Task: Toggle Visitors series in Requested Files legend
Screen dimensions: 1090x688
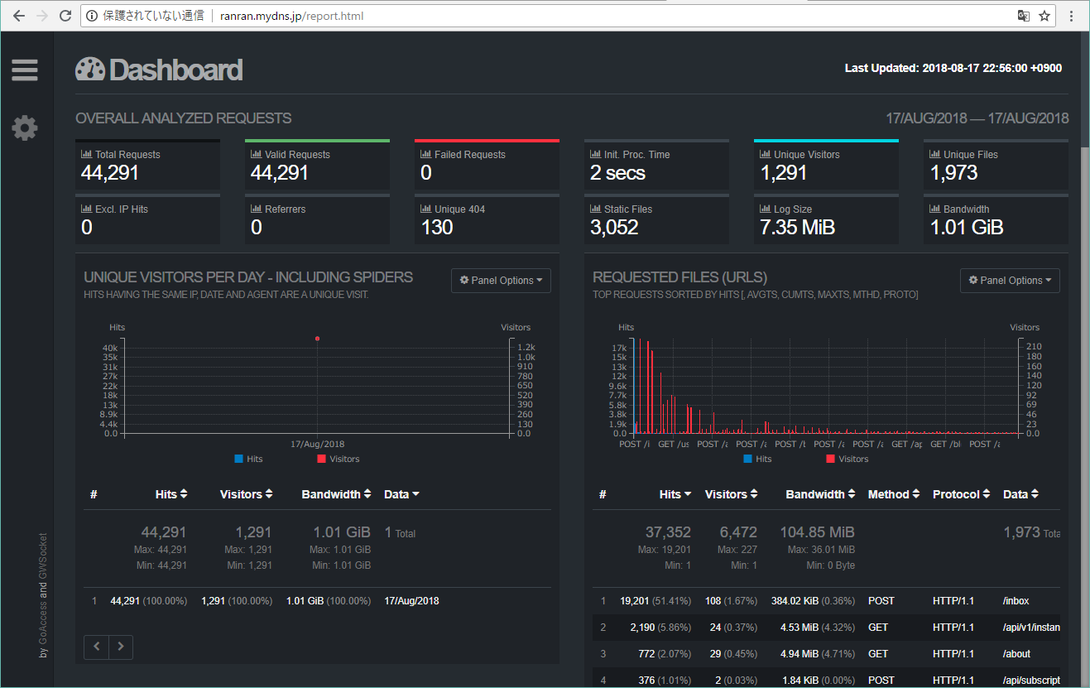Action: [846, 459]
